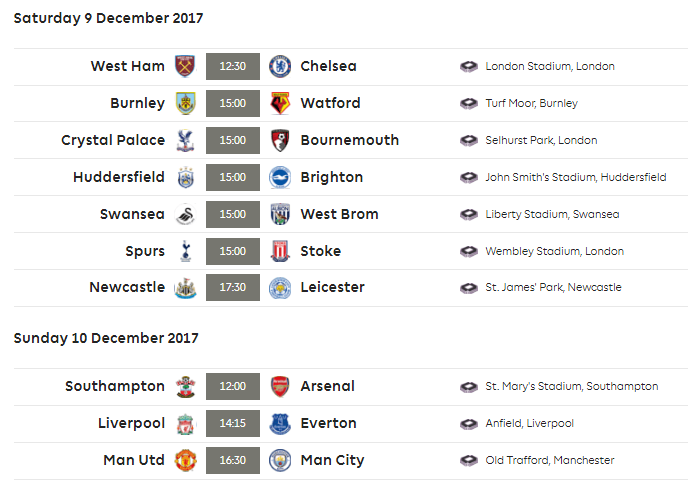The height and width of the screenshot is (488, 688).
Task: Click the Man City badge
Action: pos(280,460)
